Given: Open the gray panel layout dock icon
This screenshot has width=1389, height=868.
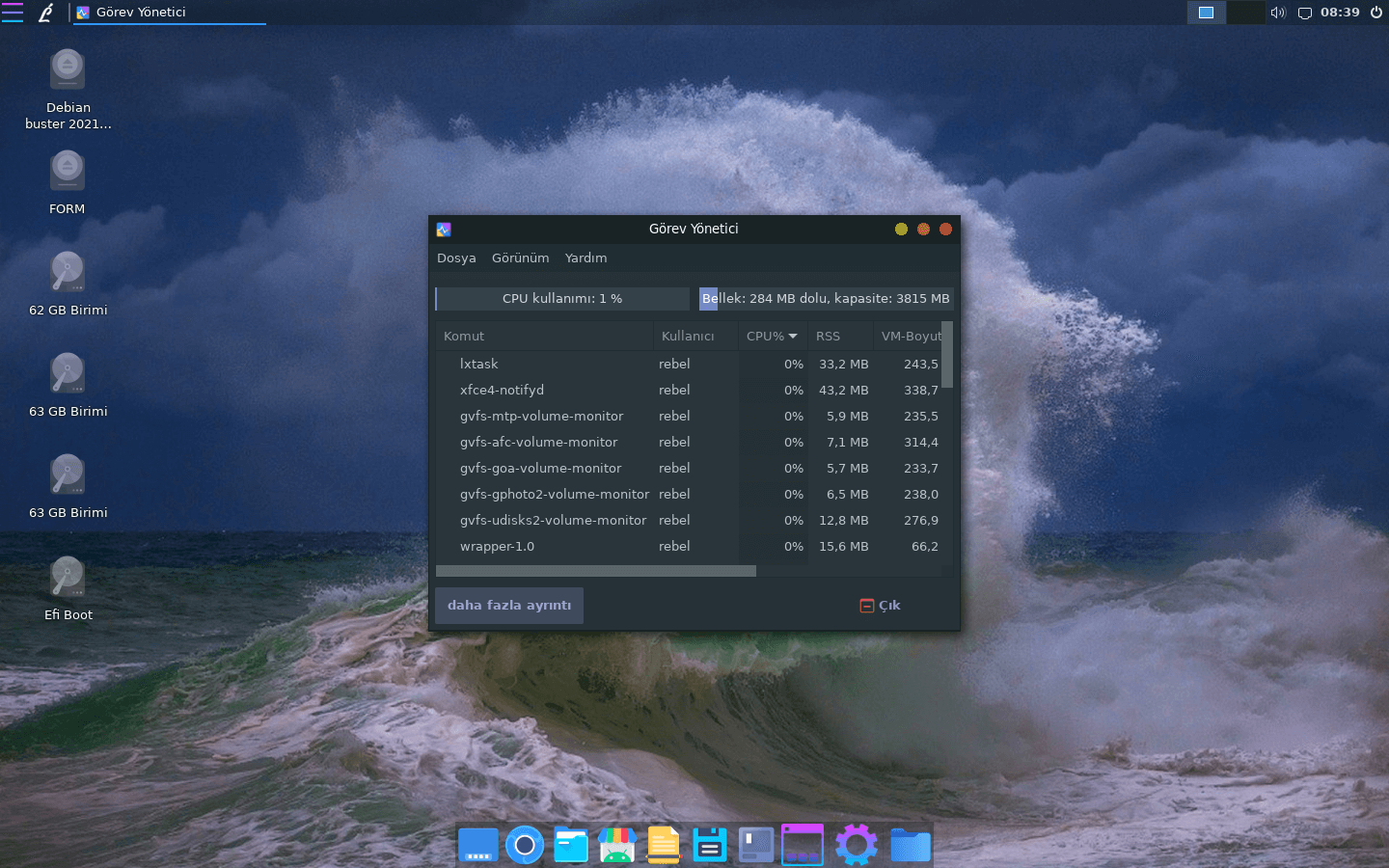Looking at the screenshot, I should [756, 845].
